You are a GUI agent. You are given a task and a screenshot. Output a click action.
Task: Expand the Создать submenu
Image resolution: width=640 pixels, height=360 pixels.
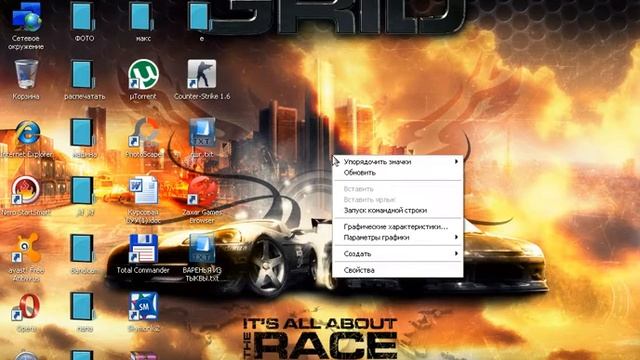[398, 253]
